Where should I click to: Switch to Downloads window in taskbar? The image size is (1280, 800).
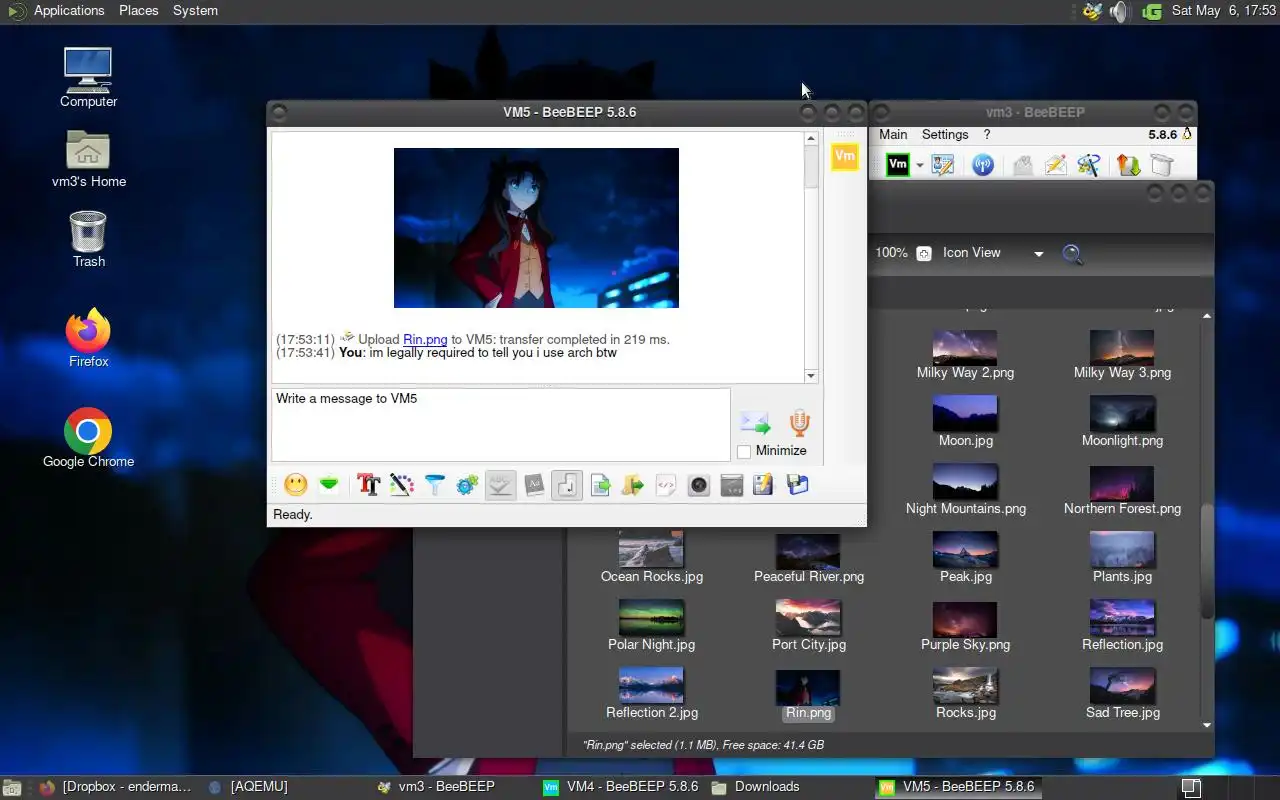[x=756, y=787]
